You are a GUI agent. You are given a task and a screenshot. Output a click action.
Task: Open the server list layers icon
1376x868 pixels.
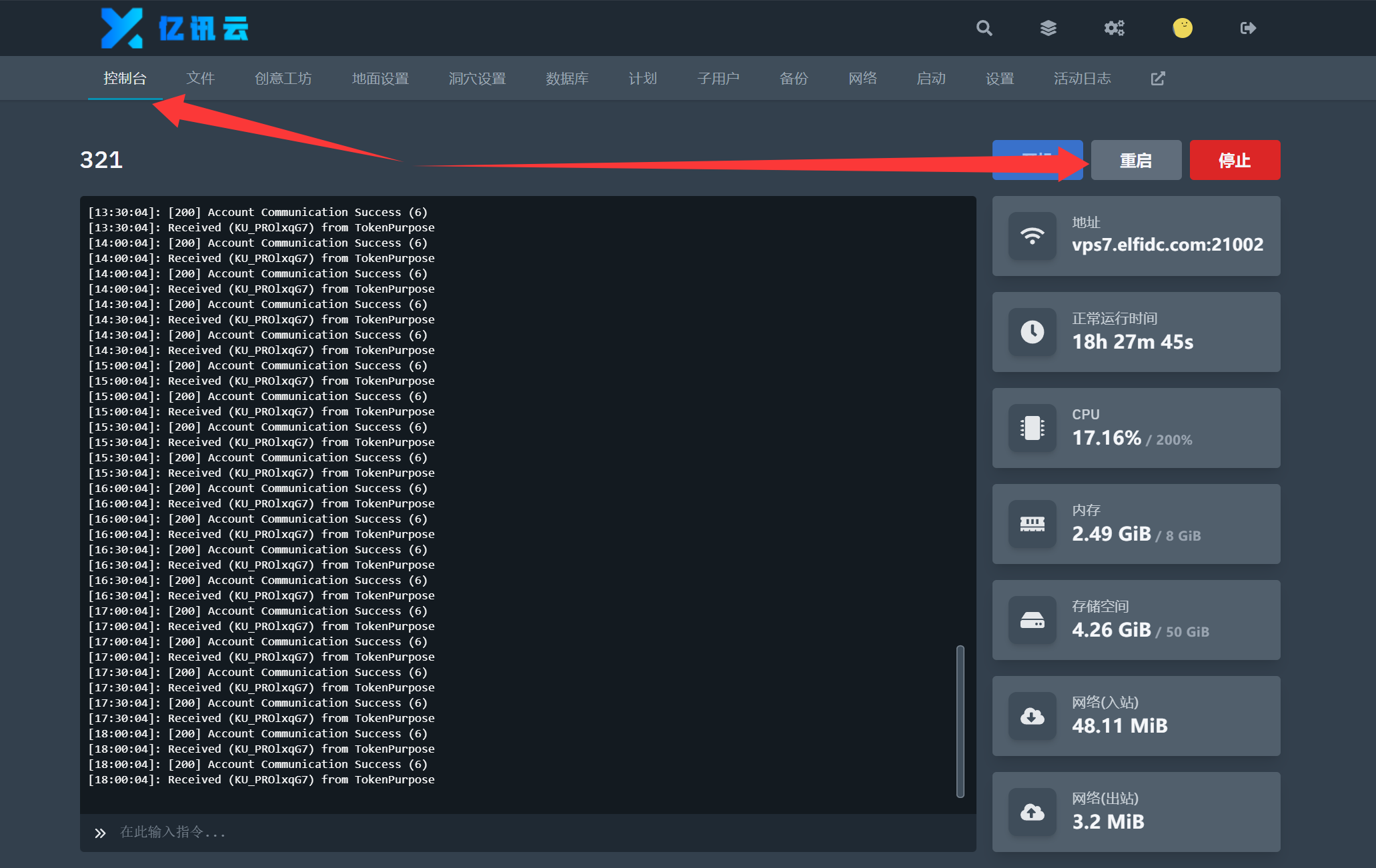tap(1048, 28)
